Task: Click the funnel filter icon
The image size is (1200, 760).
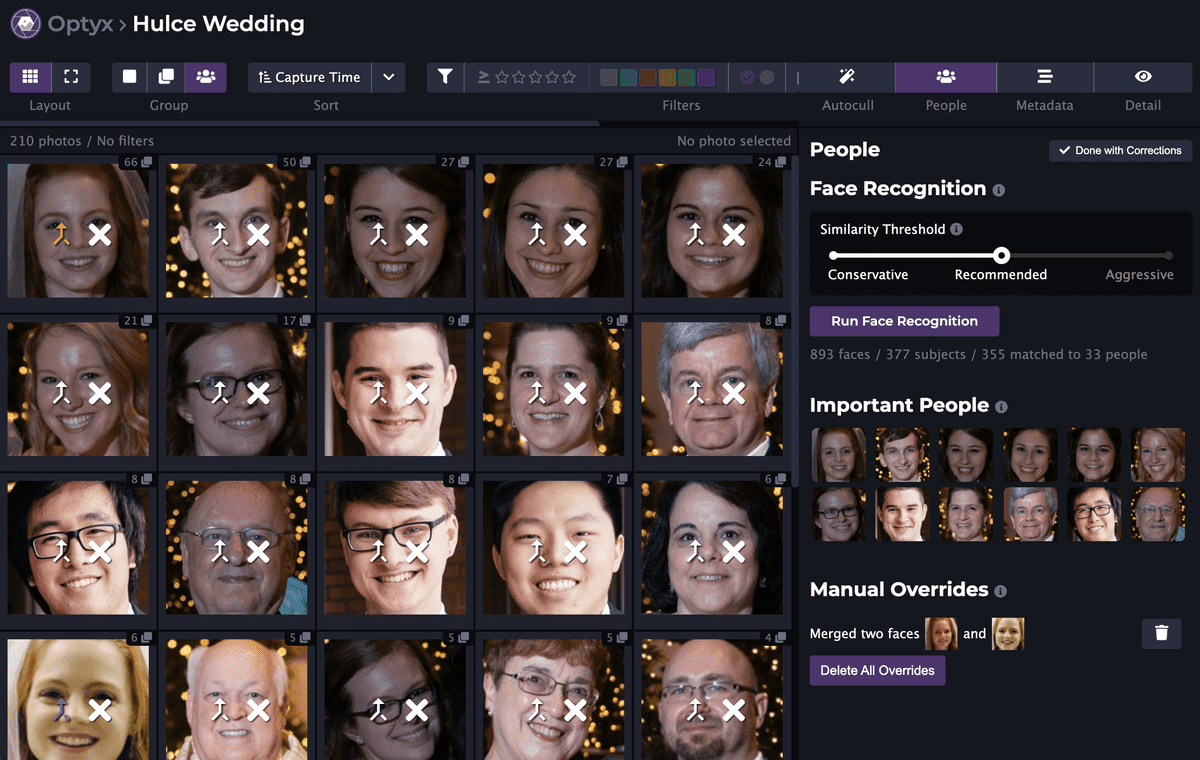Action: 445,77
